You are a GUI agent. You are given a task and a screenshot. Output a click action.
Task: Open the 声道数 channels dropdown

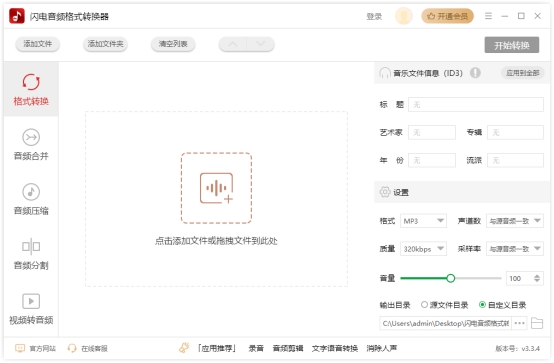tap(515, 221)
